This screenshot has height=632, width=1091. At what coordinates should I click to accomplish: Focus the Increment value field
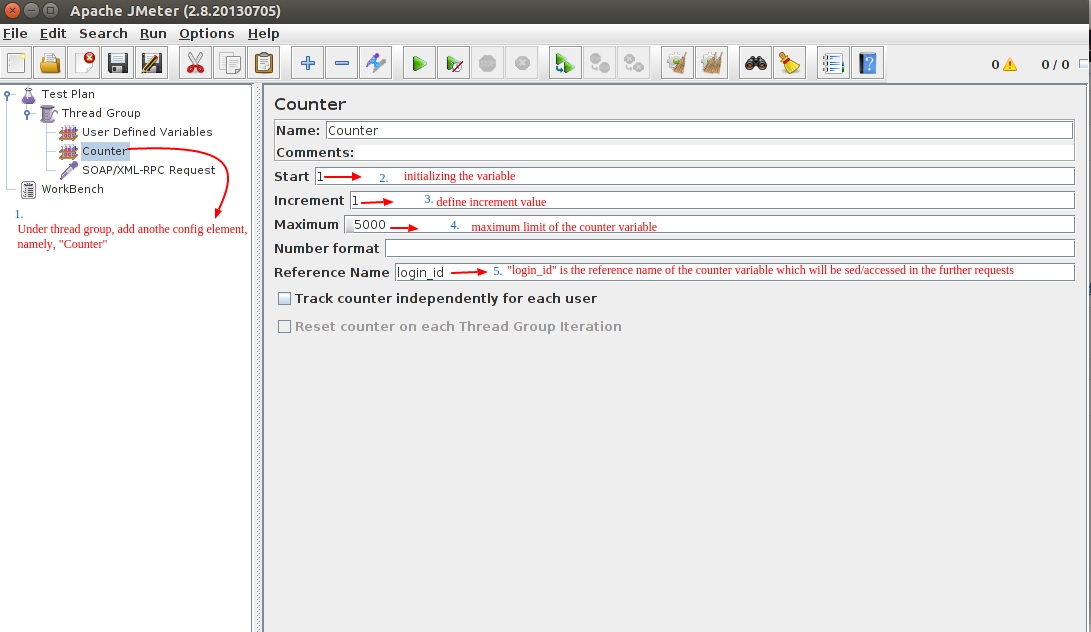pyautogui.click(x=712, y=200)
